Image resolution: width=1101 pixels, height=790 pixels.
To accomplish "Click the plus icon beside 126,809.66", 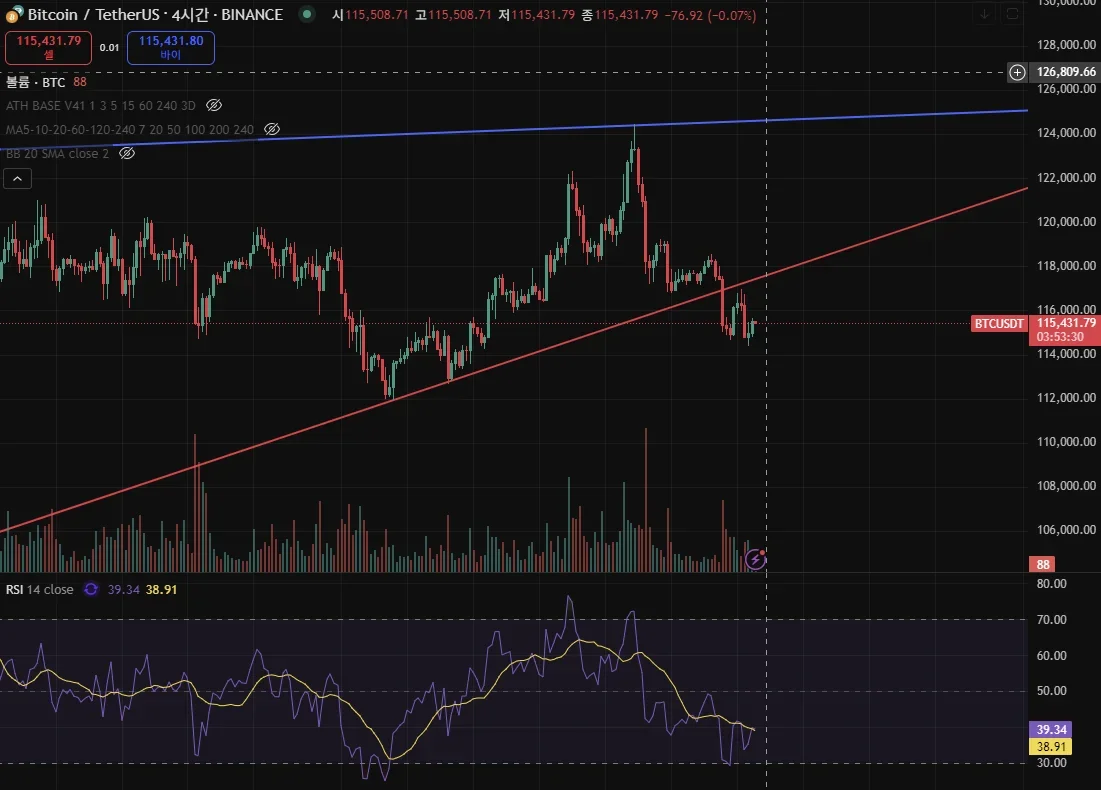I will tap(1017, 72).
